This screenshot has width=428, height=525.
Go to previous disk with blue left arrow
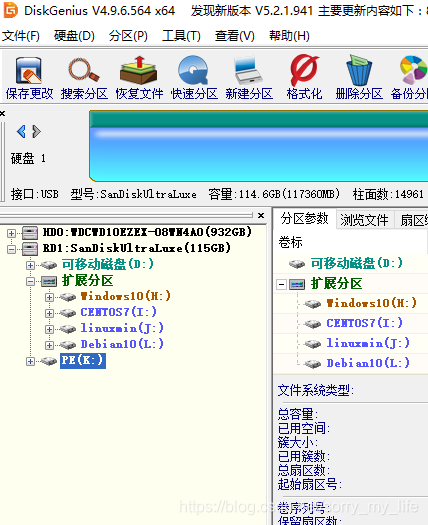click(x=21, y=131)
